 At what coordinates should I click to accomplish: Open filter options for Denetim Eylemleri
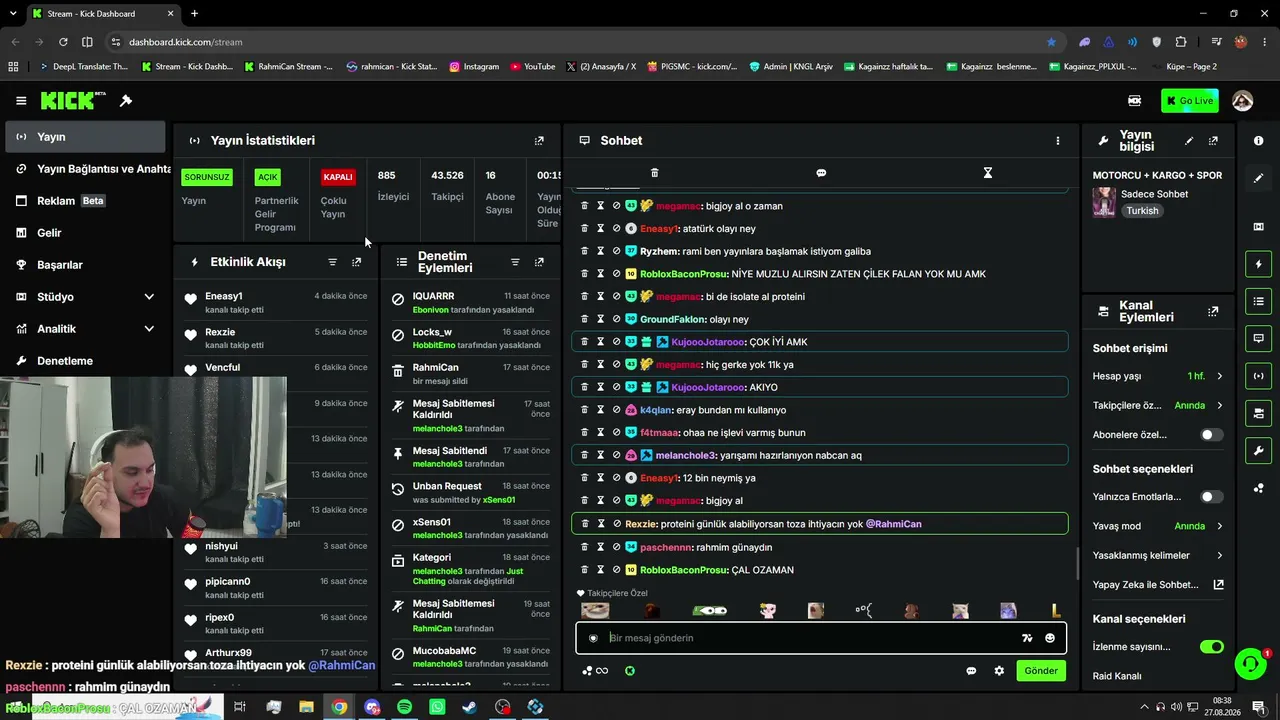point(515,262)
